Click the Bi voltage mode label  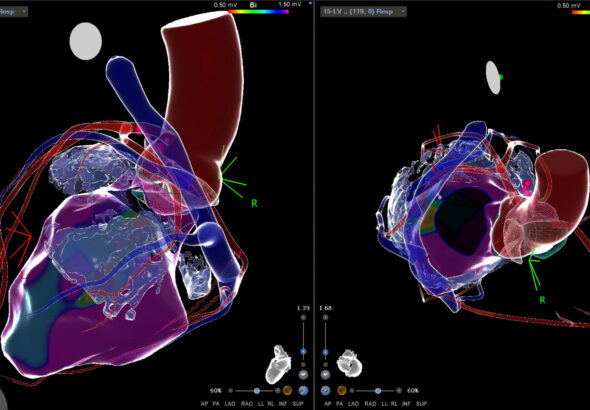click(x=253, y=5)
